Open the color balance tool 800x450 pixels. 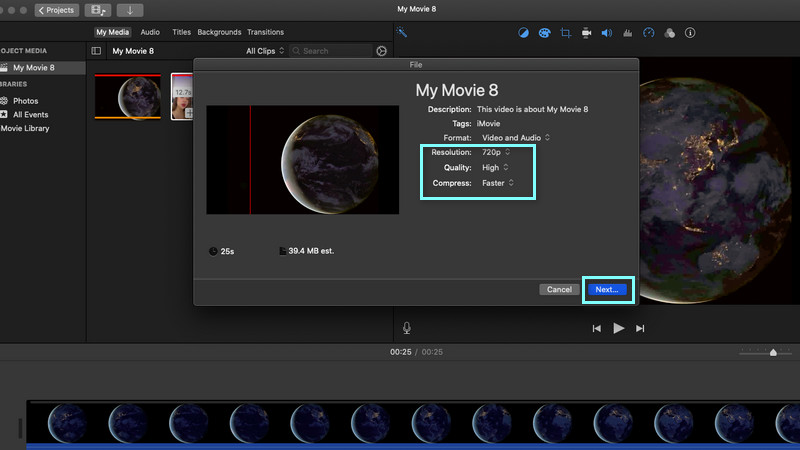(x=523, y=33)
